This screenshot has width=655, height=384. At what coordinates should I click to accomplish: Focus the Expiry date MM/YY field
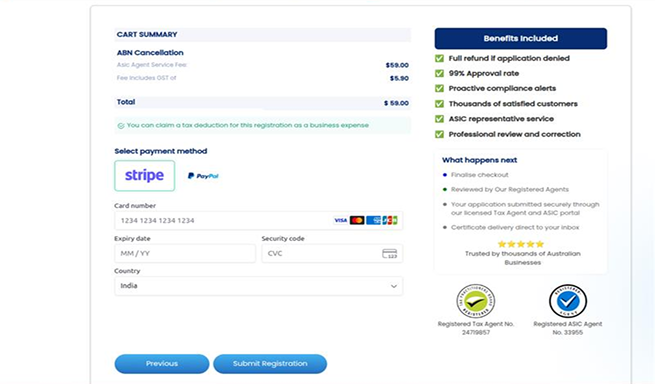pos(185,254)
